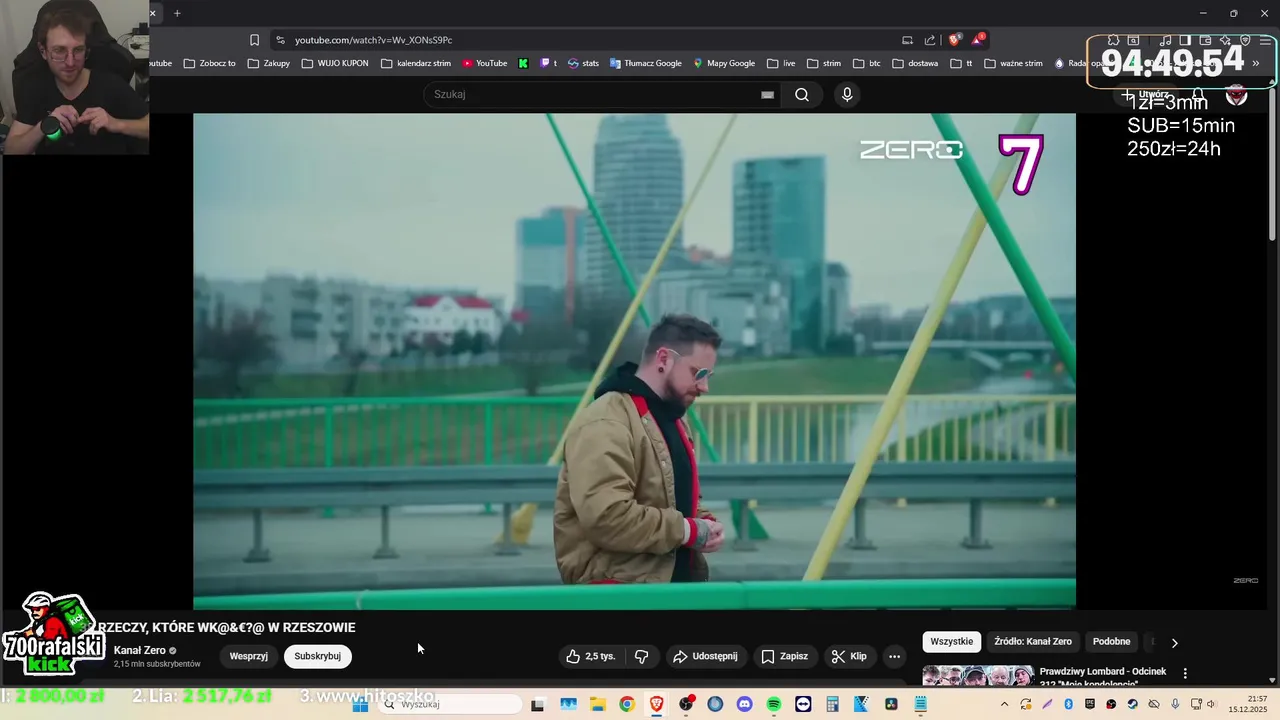1280x720 pixels.
Task: Open kalendarz strim bookmark folder
Action: (416, 63)
